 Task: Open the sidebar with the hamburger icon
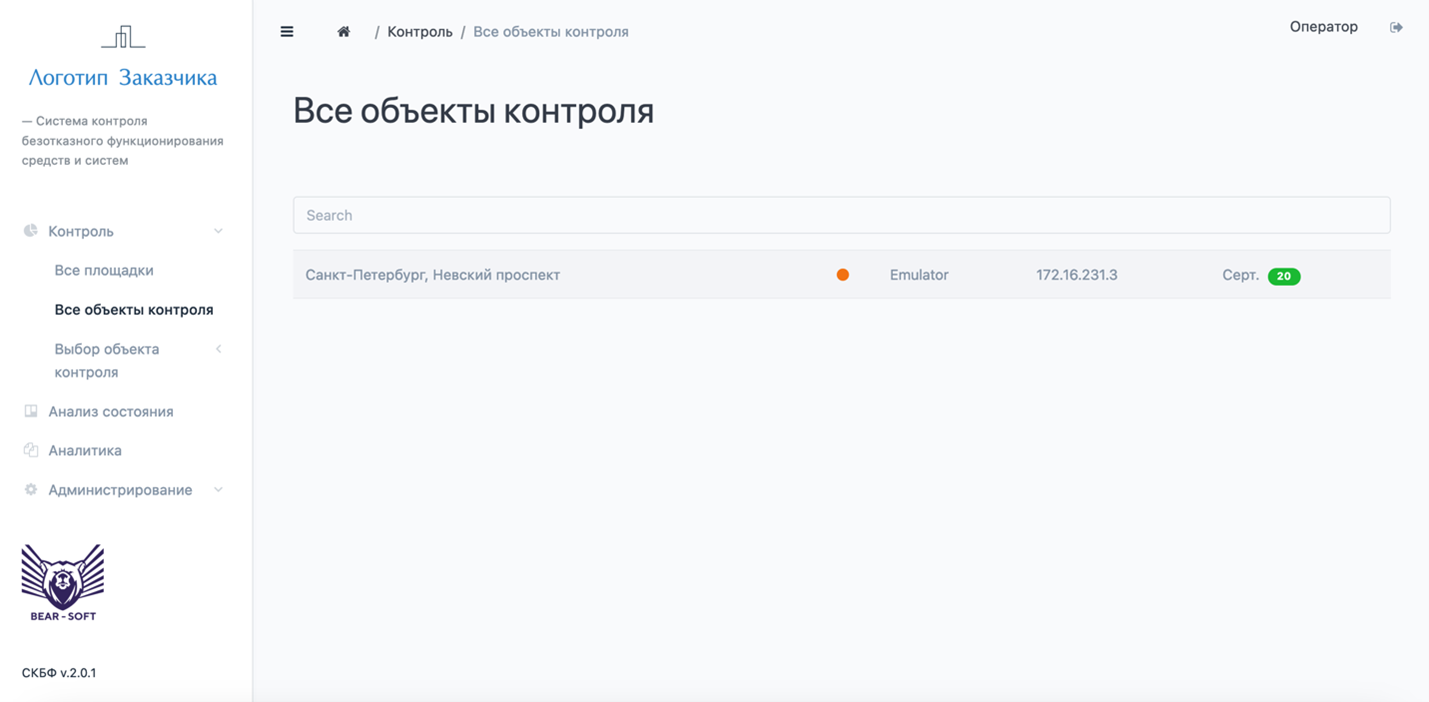click(287, 31)
